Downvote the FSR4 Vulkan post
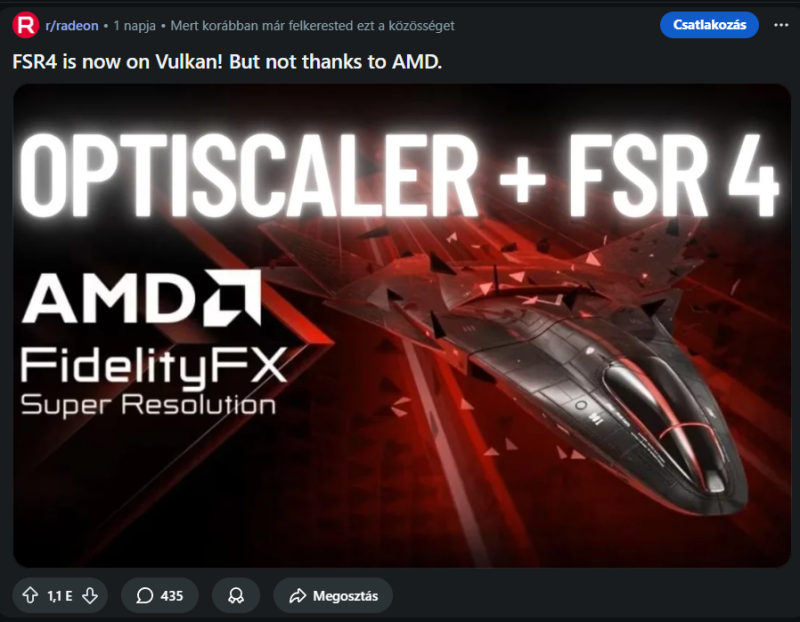Image resolution: width=800 pixels, height=622 pixels. coord(90,595)
